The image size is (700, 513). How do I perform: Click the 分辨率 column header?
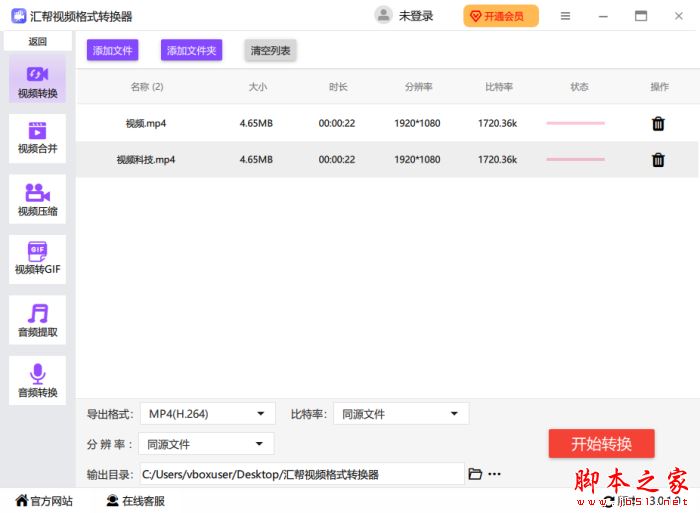[x=418, y=87]
